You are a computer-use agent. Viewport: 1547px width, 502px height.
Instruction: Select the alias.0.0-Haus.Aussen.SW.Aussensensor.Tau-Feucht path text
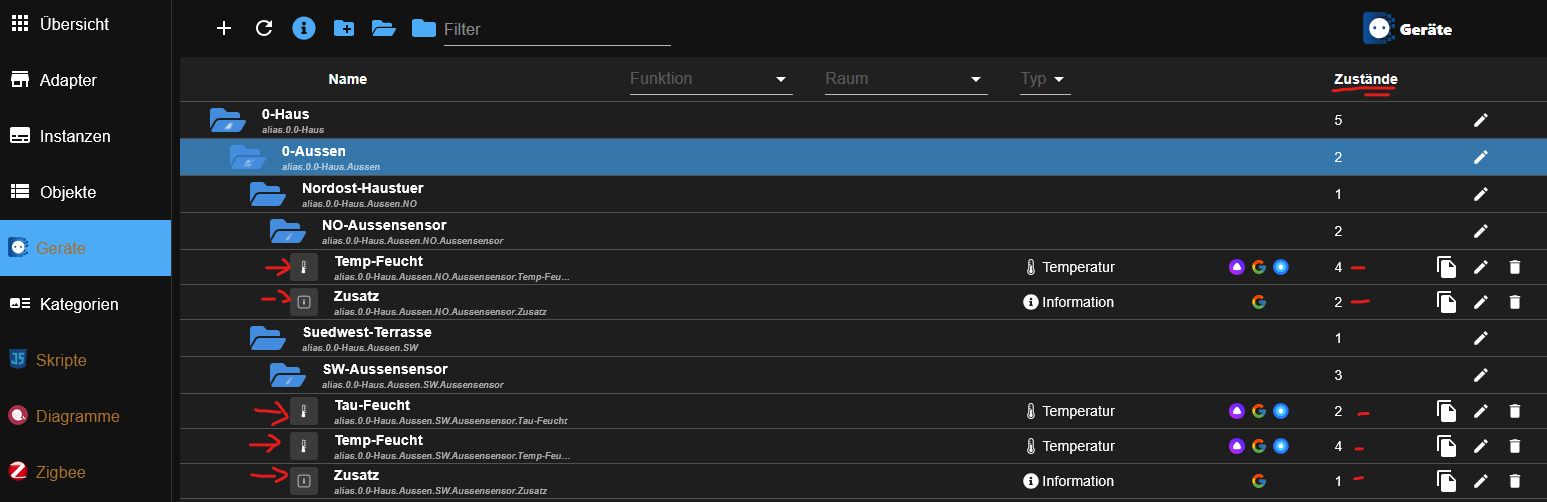pos(451,421)
